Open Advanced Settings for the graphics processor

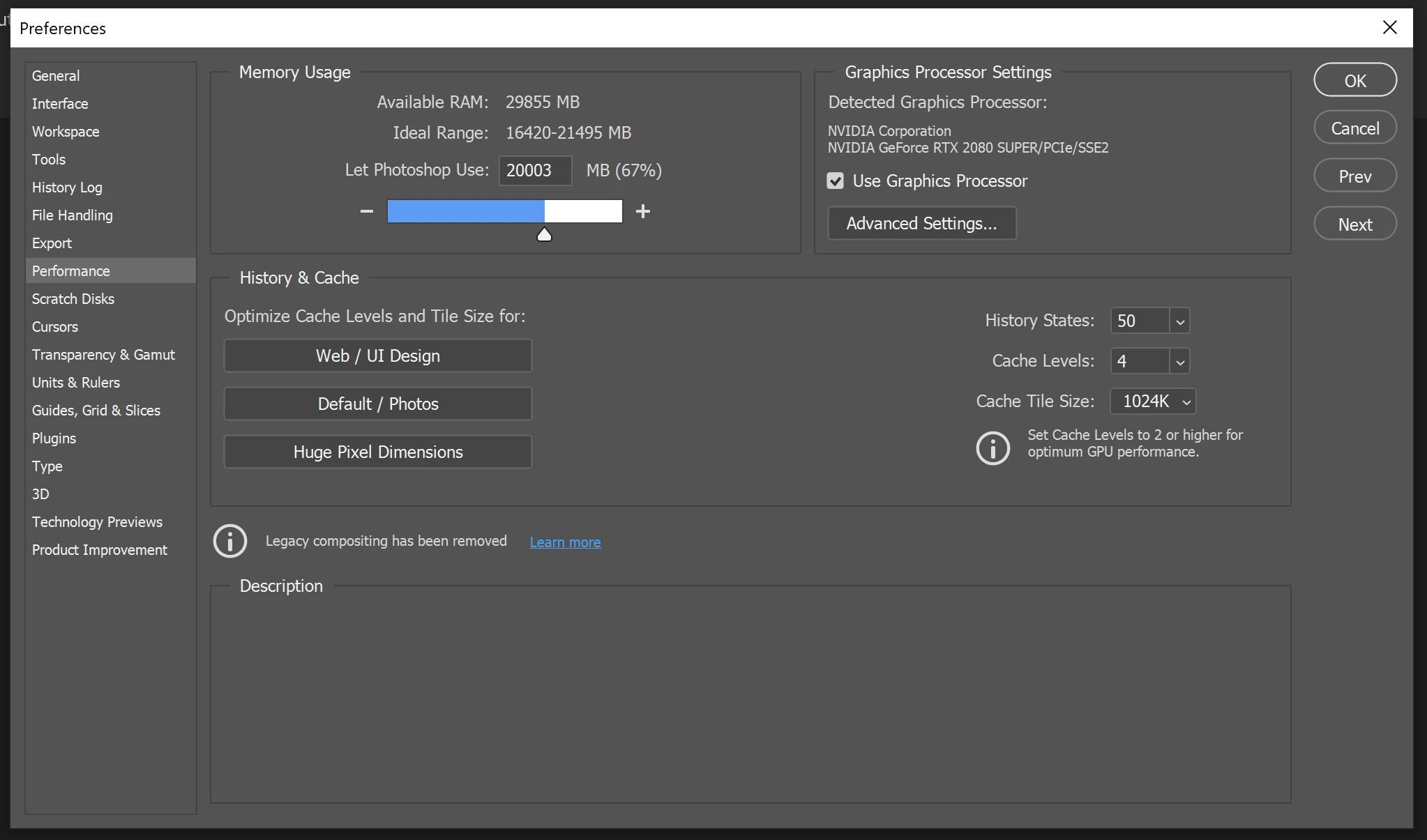[921, 224]
